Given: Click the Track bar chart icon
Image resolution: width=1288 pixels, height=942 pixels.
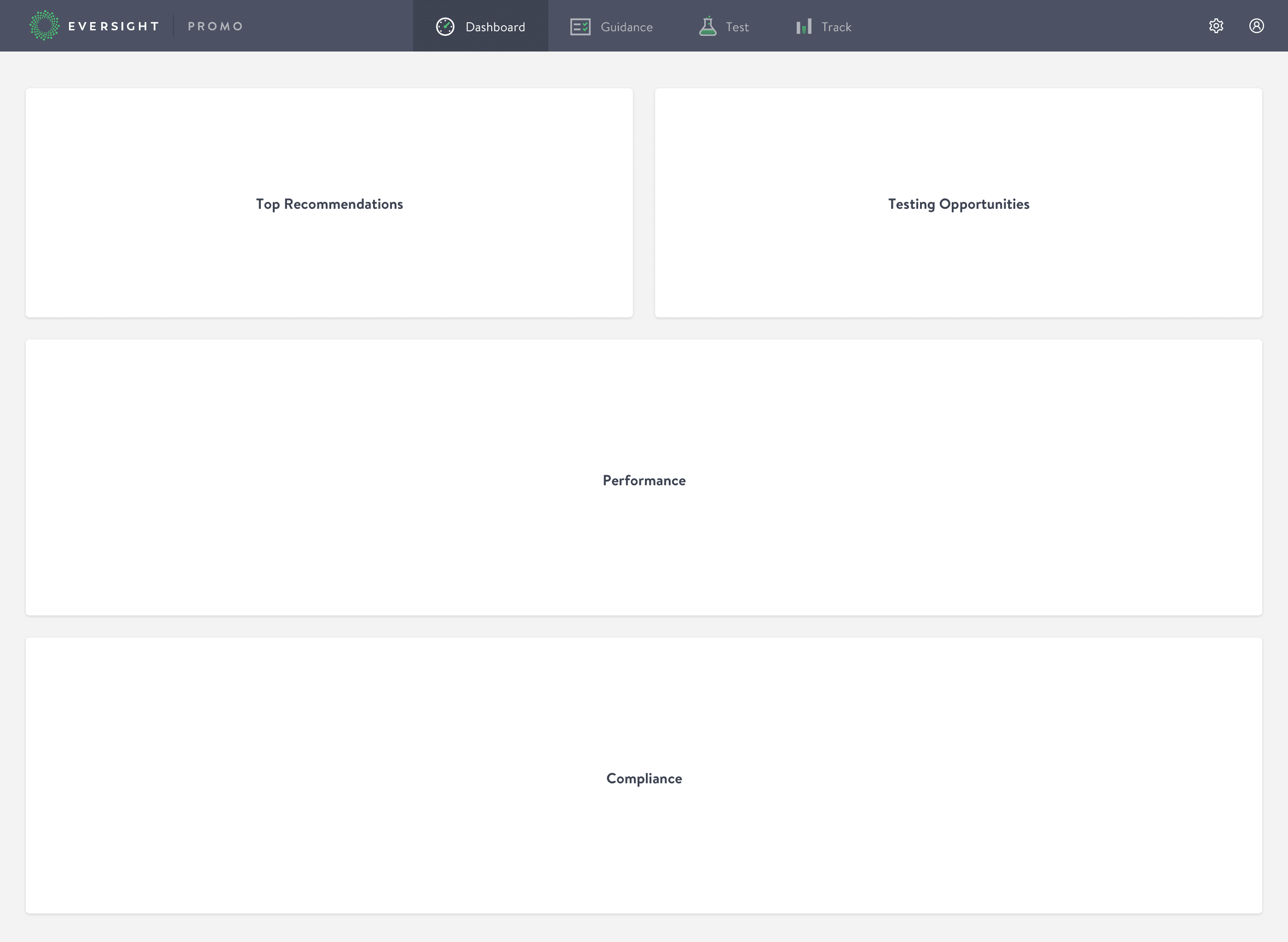Looking at the screenshot, I should point(804,26).
